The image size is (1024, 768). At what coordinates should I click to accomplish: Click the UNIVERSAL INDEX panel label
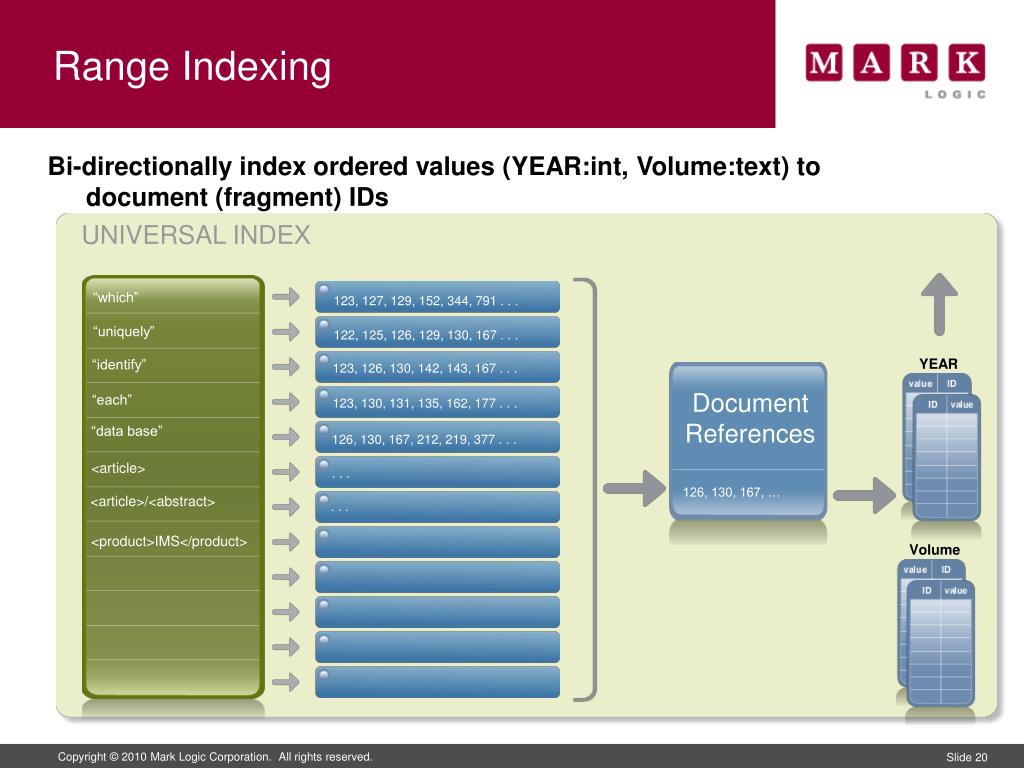(196, 235)
